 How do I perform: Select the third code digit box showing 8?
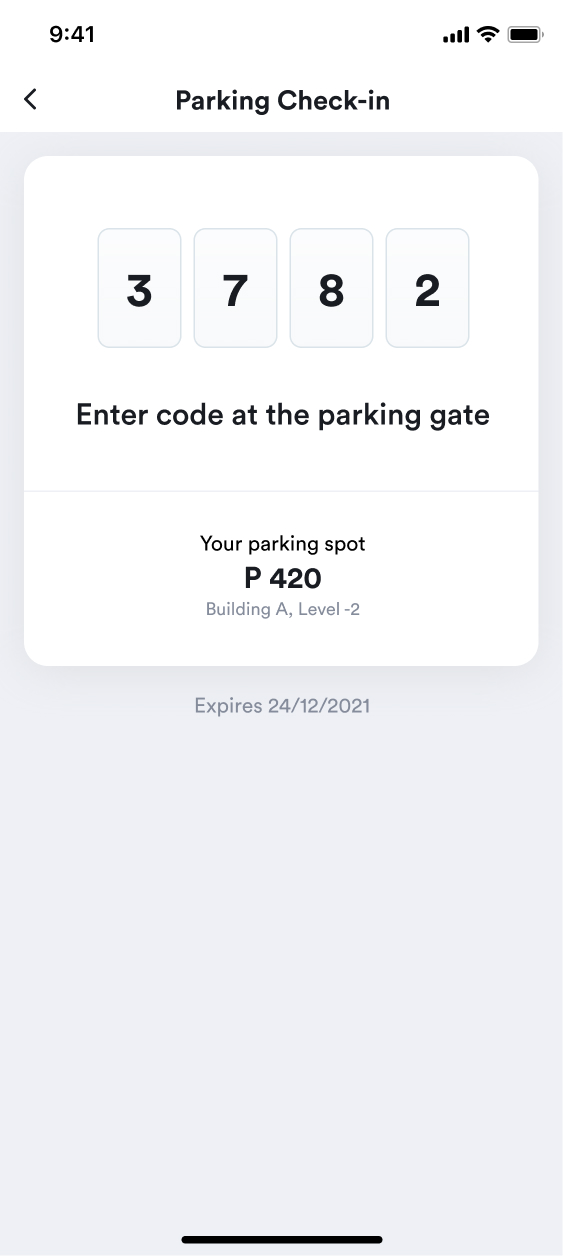point(331,288)
